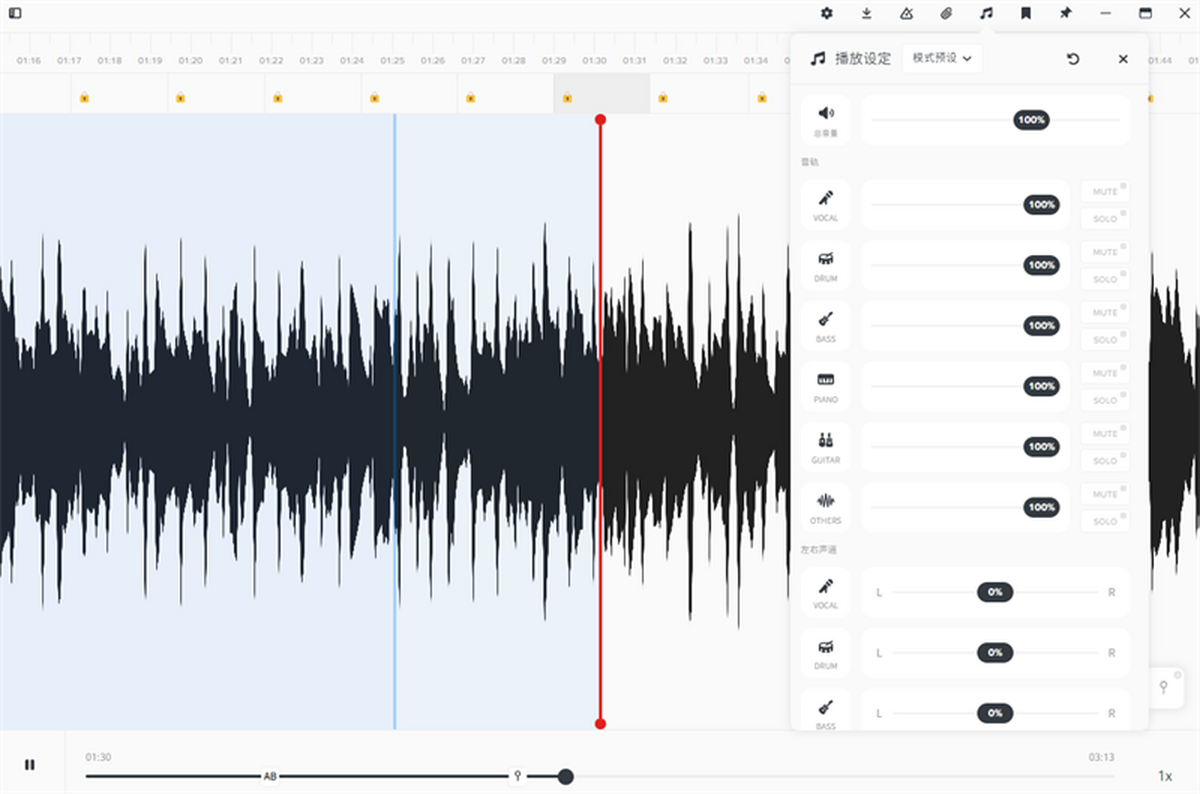Mute the VOCAL track
The width and height of the screenshot is (1200, 794).
(x=1104, y=191)
